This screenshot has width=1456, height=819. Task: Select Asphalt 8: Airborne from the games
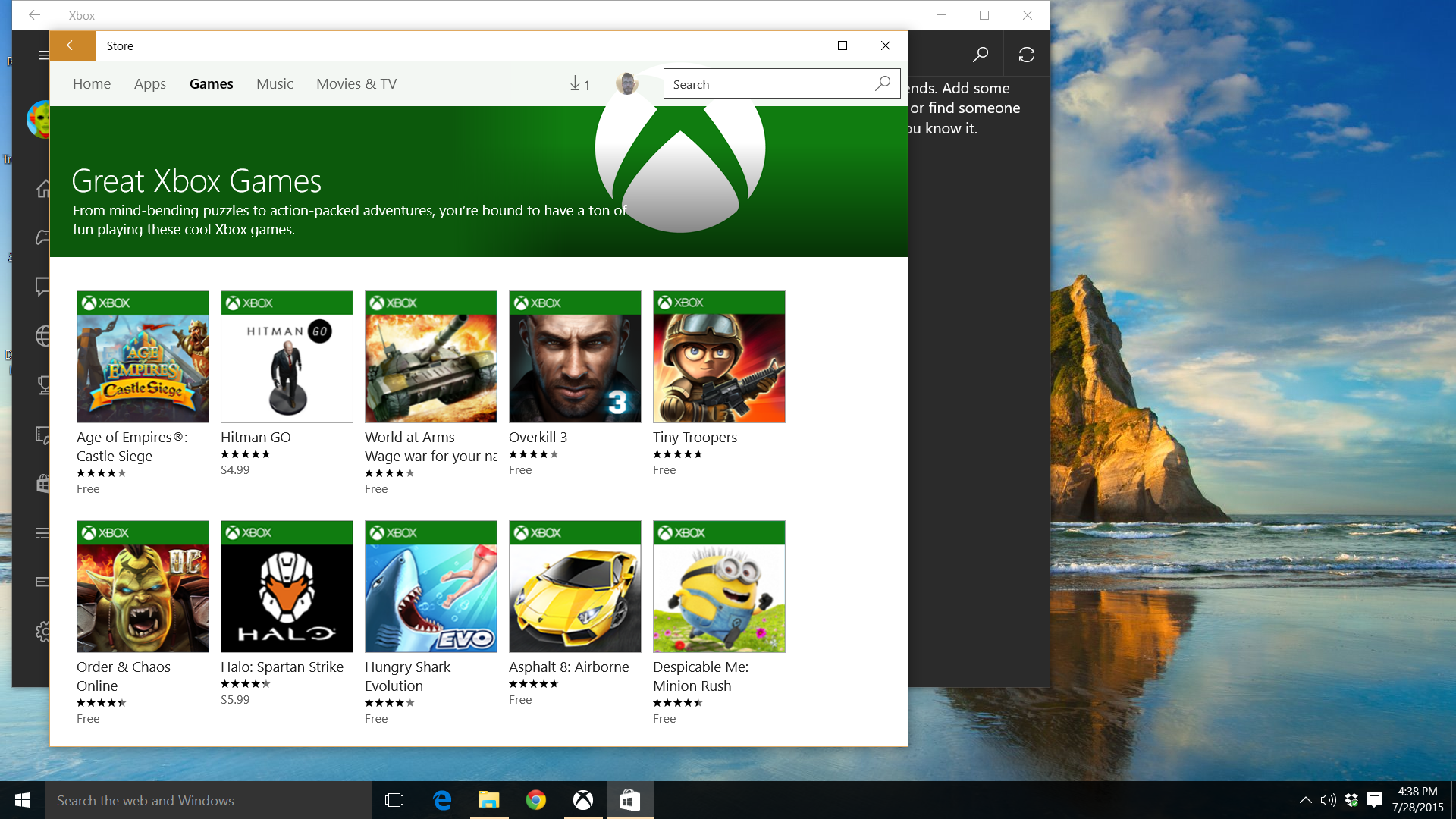(574, 586)
